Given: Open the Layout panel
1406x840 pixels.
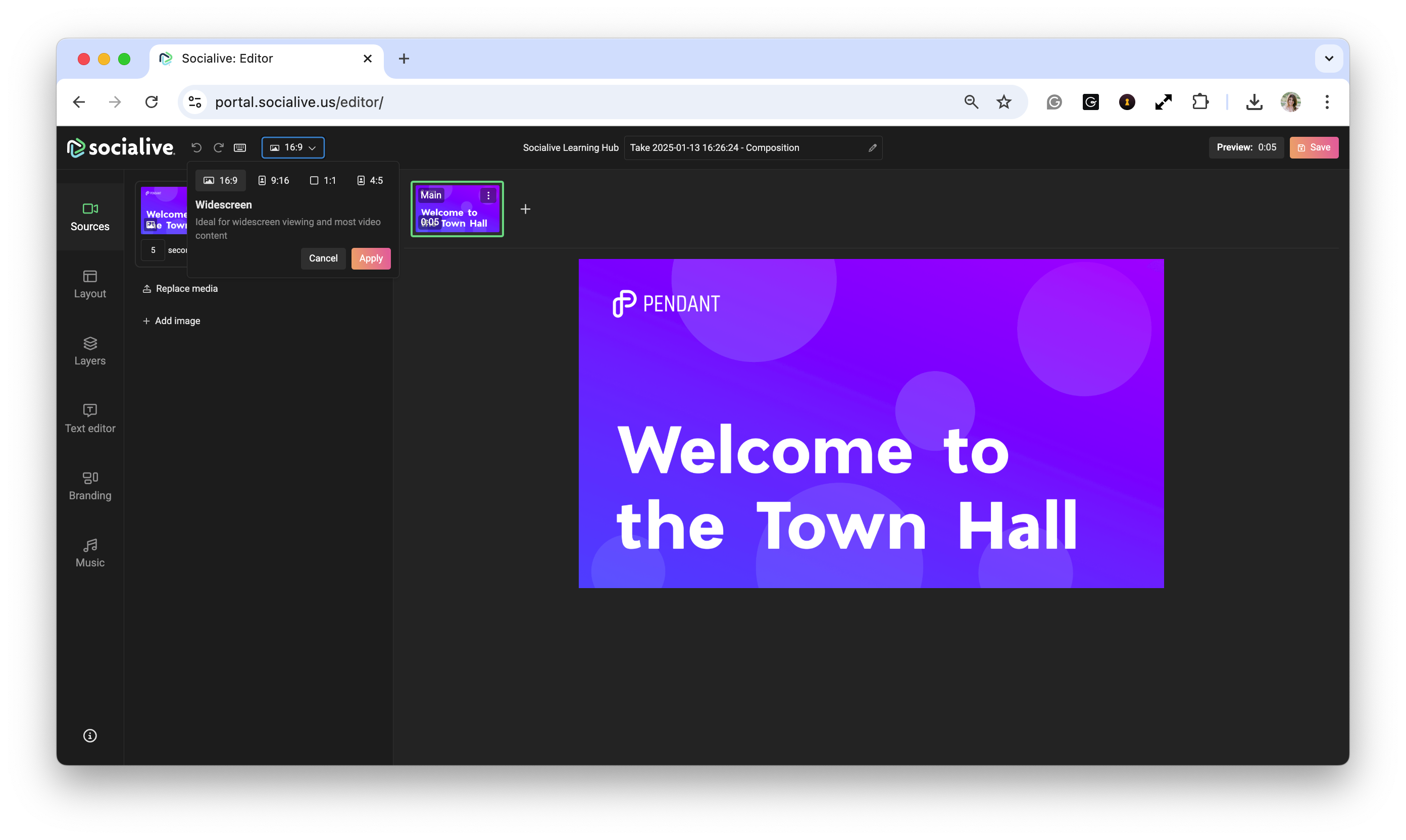Looking at the screenshot, I should point(90,284).
